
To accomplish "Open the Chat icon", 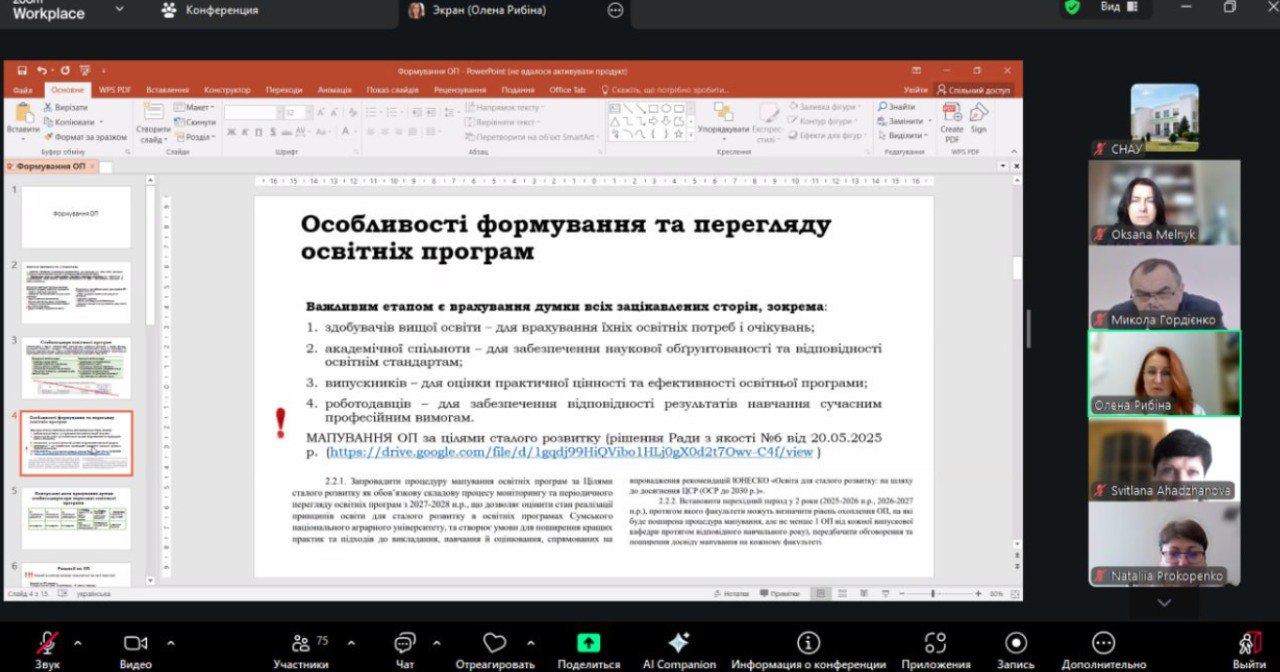I will pos(404,643).
